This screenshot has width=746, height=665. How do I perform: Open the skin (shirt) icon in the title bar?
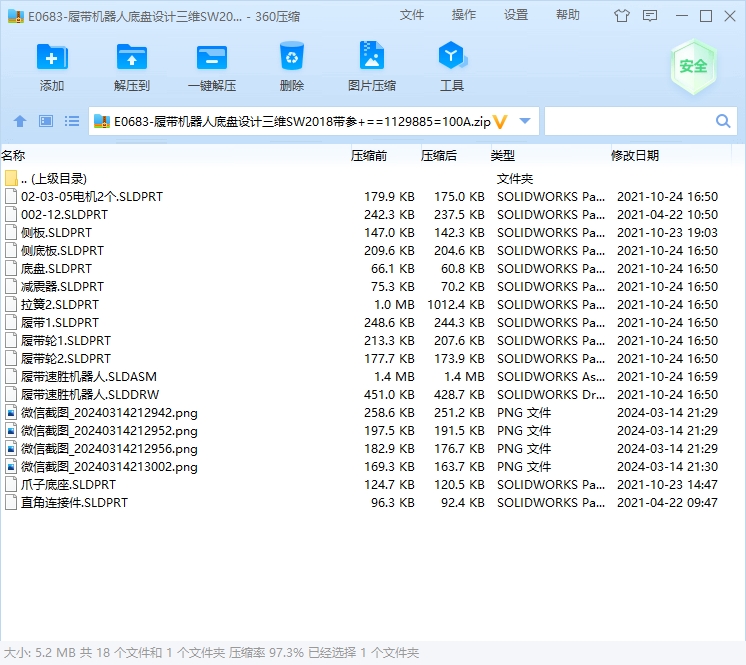coord(621,16)
